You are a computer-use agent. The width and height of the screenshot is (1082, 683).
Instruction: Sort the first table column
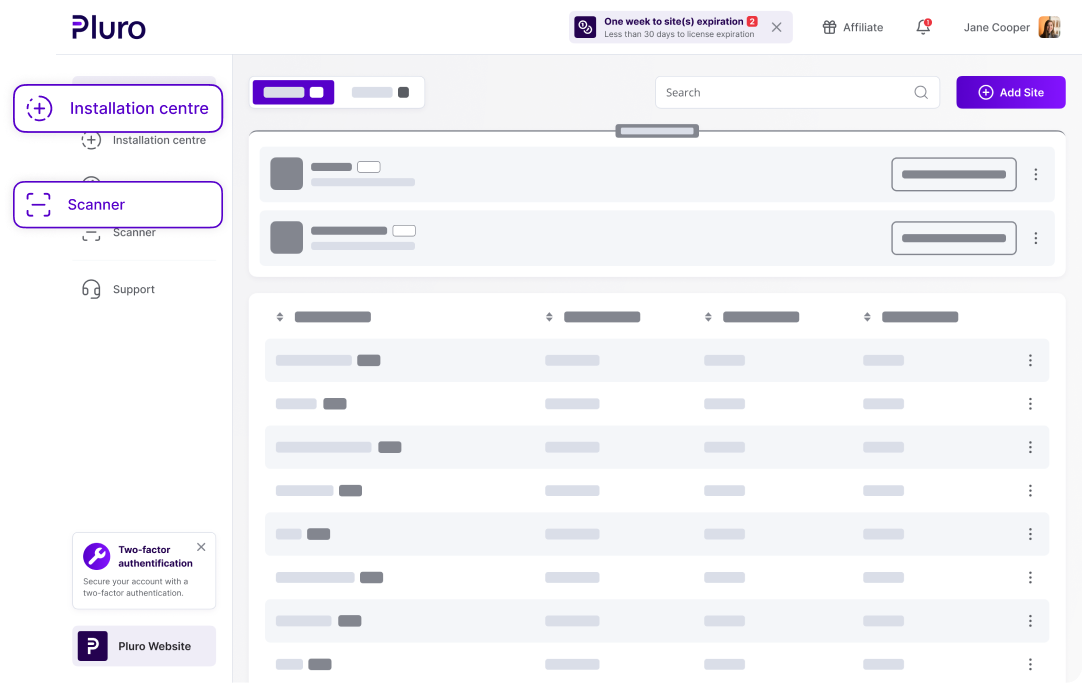(280, 316)
